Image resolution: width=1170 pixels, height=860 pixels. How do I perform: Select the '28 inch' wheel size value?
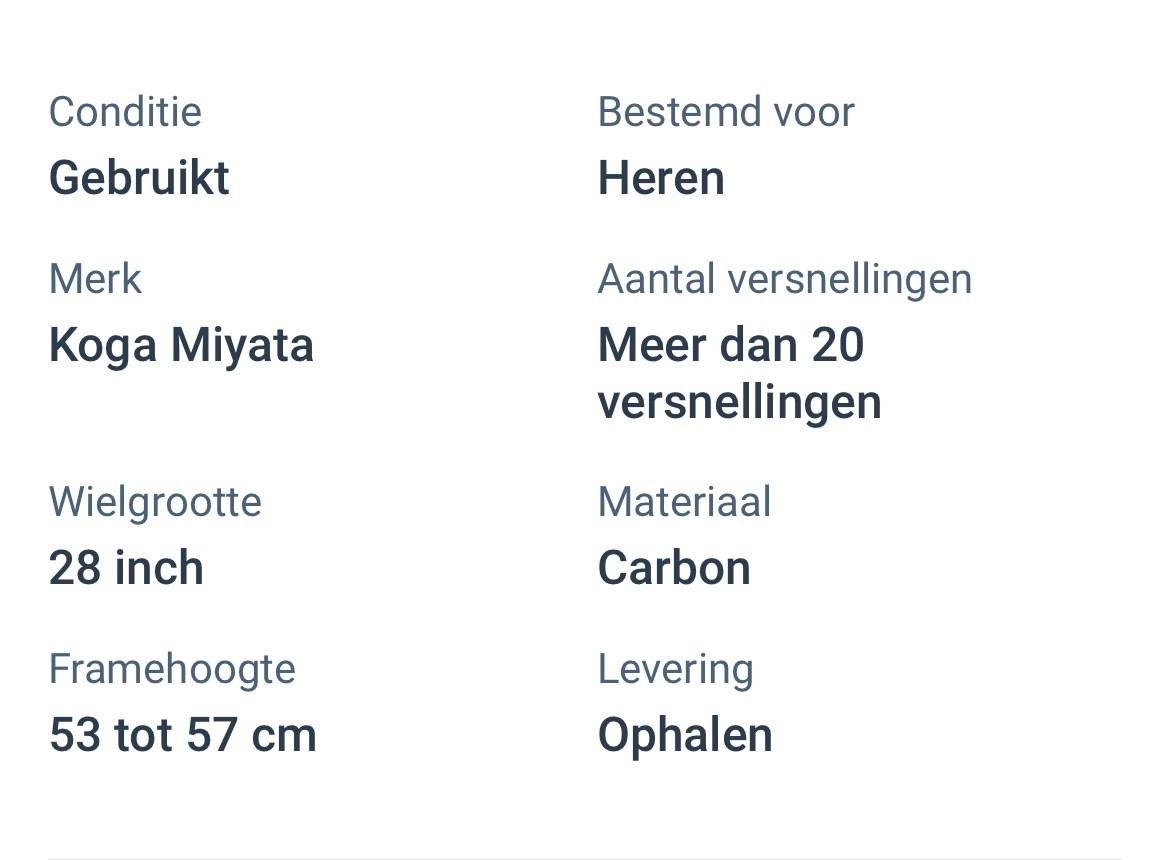[x=126, y=569]
